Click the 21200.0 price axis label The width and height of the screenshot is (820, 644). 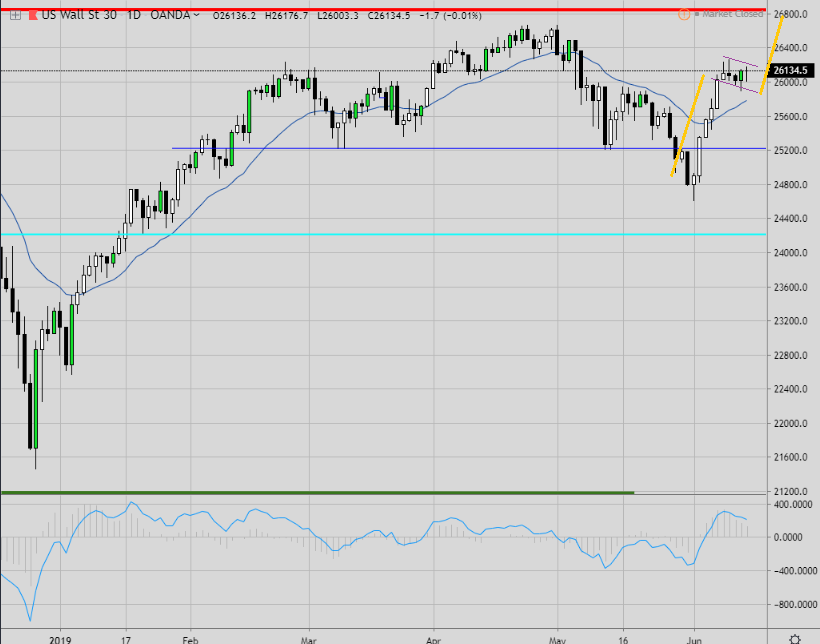793,491
